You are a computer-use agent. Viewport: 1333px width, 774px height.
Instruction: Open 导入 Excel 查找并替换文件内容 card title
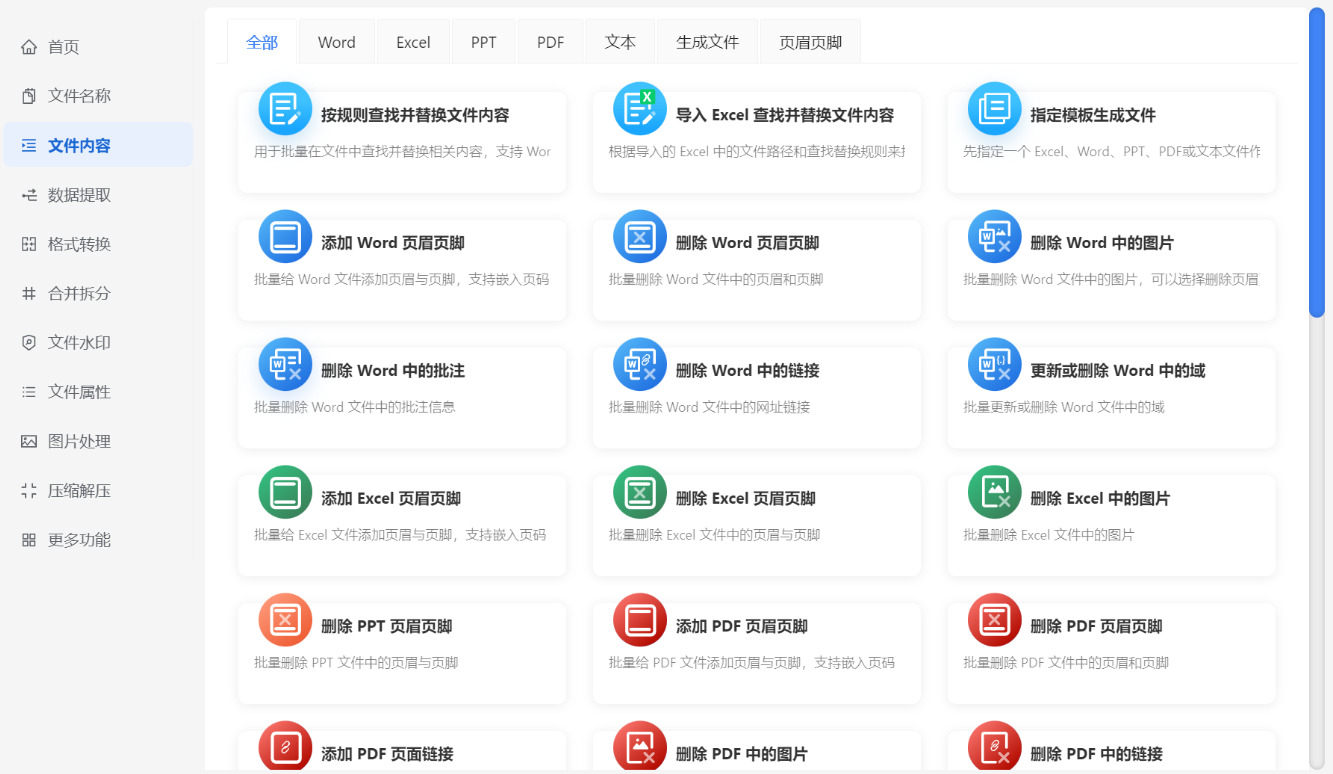785,115
